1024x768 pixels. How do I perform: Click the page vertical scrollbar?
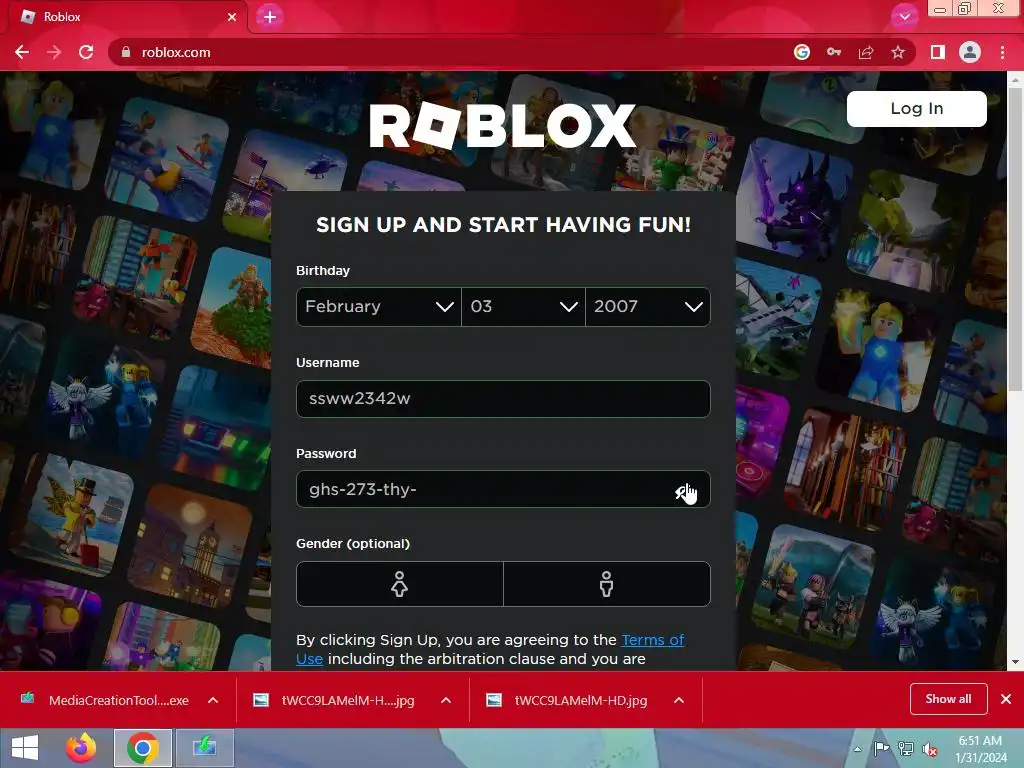click(x=1015, y=238)
